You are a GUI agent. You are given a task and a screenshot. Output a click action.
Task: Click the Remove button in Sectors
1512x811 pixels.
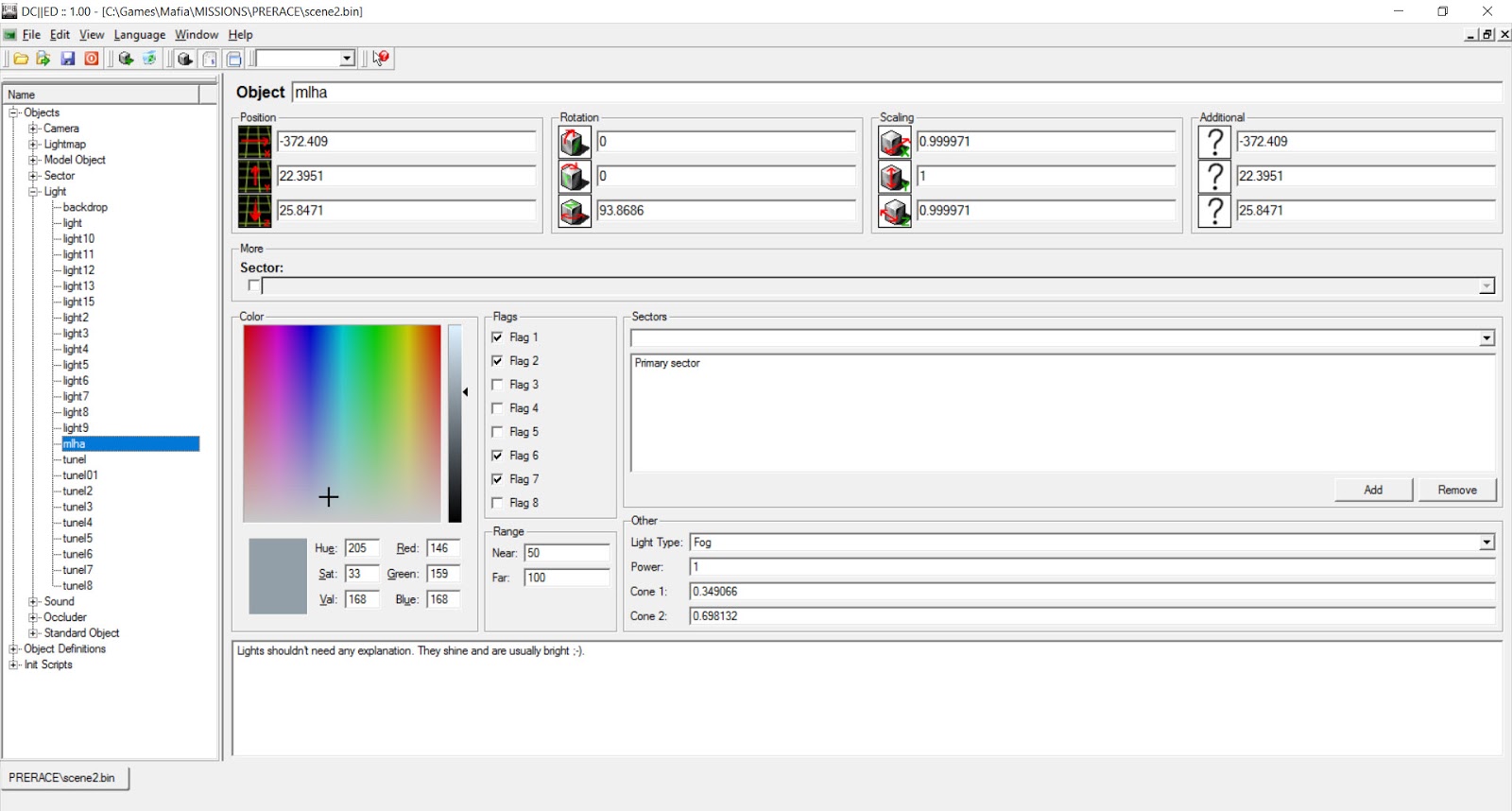pos(1456,490)
